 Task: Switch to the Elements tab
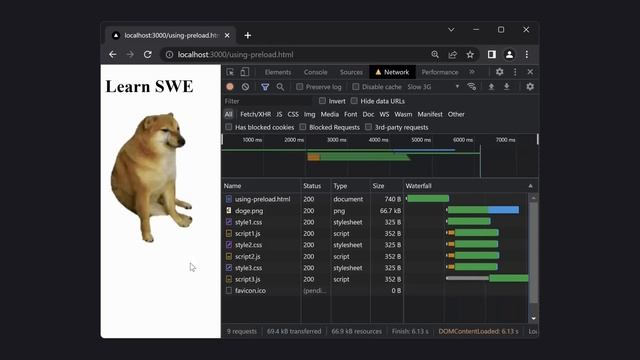(x=278, y=72)
